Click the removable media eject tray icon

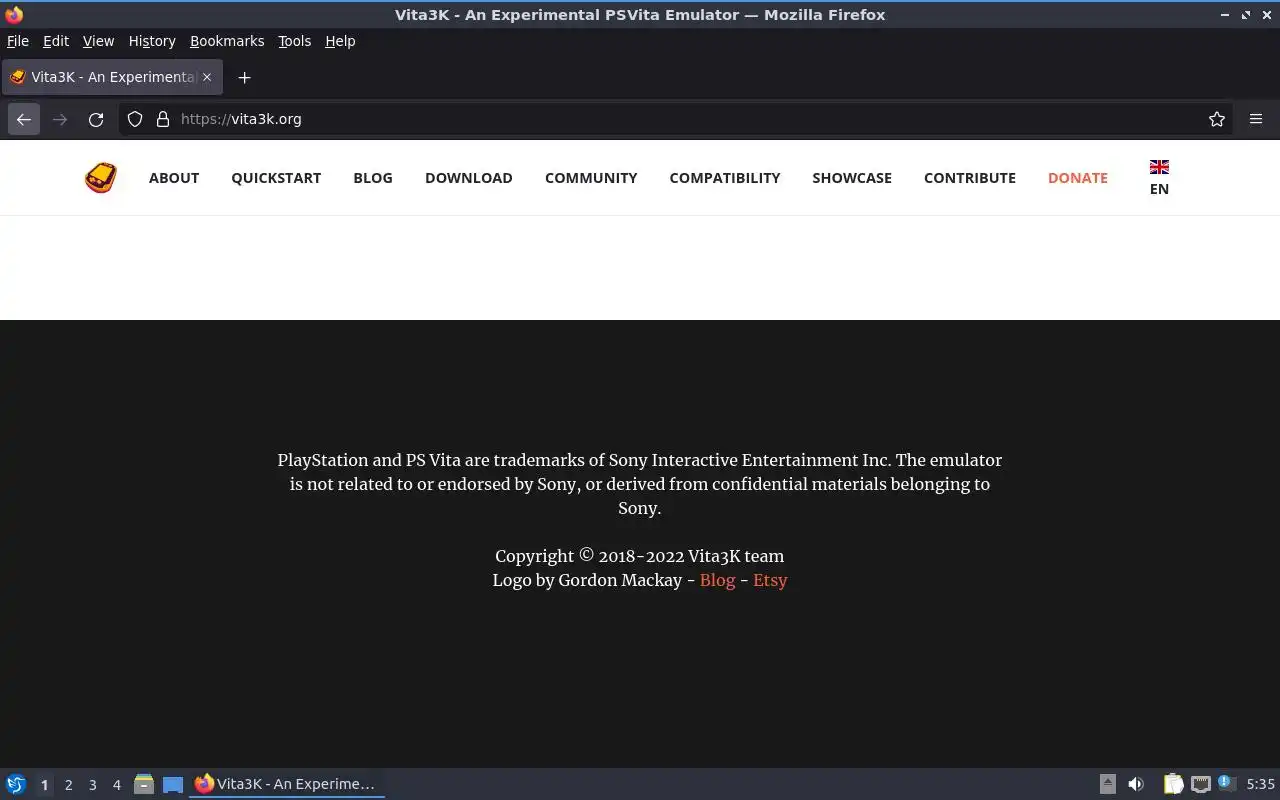(1108, 784)
